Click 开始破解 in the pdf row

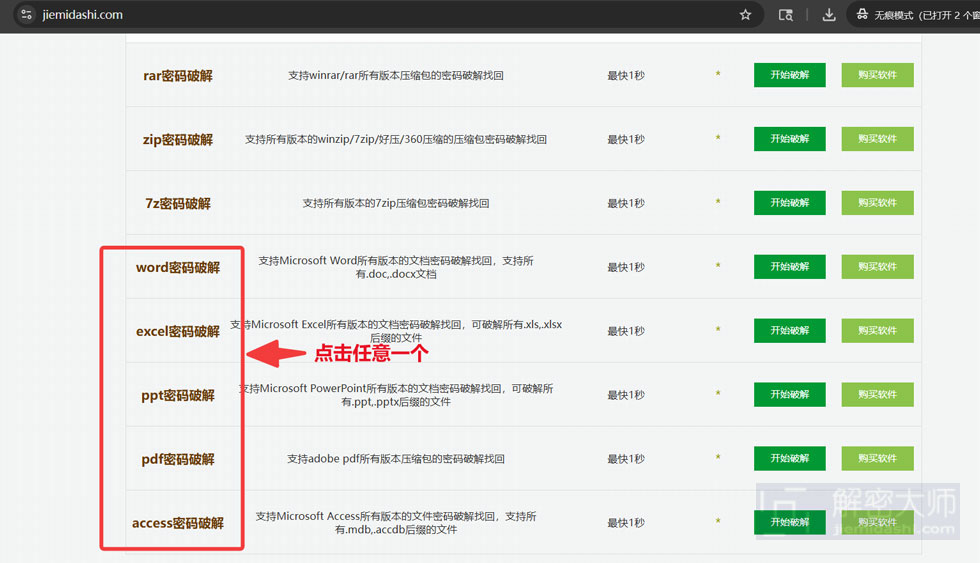[789, 458]
